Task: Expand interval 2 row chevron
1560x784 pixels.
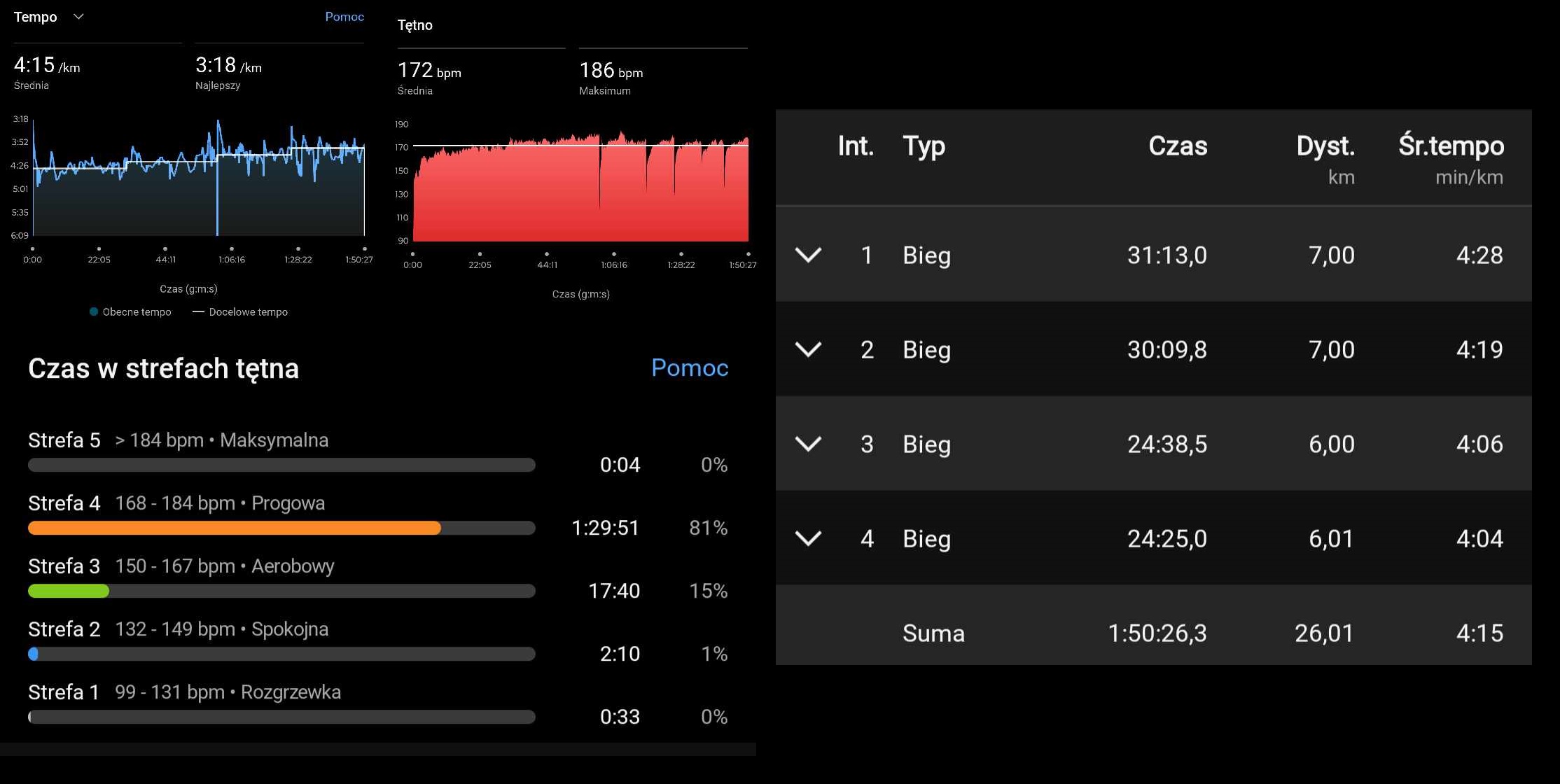Action: [x=808, y=349]
